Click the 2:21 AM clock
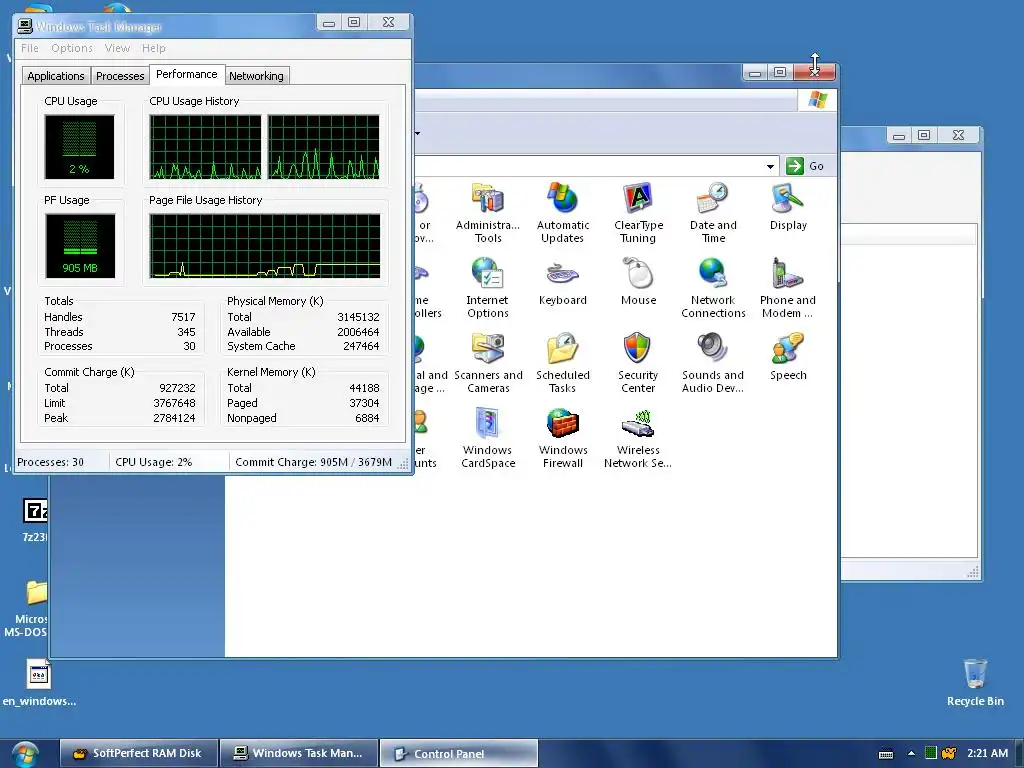The height and width of the screenshot is (768, 1024). click(987, 753)
